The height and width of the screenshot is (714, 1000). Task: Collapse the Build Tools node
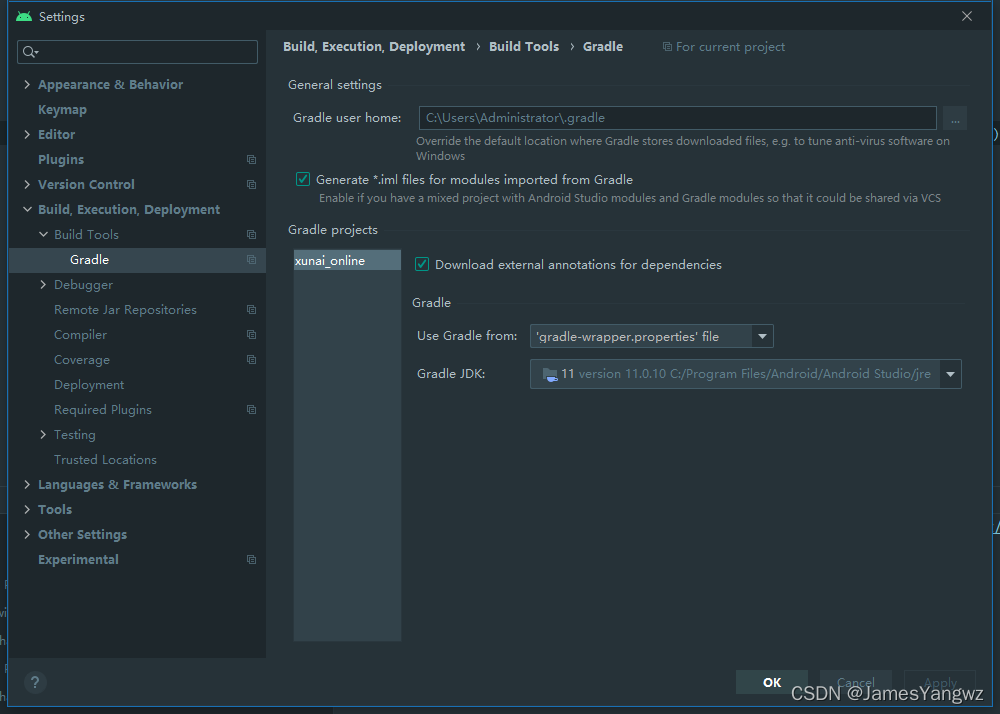click(43, 234)
